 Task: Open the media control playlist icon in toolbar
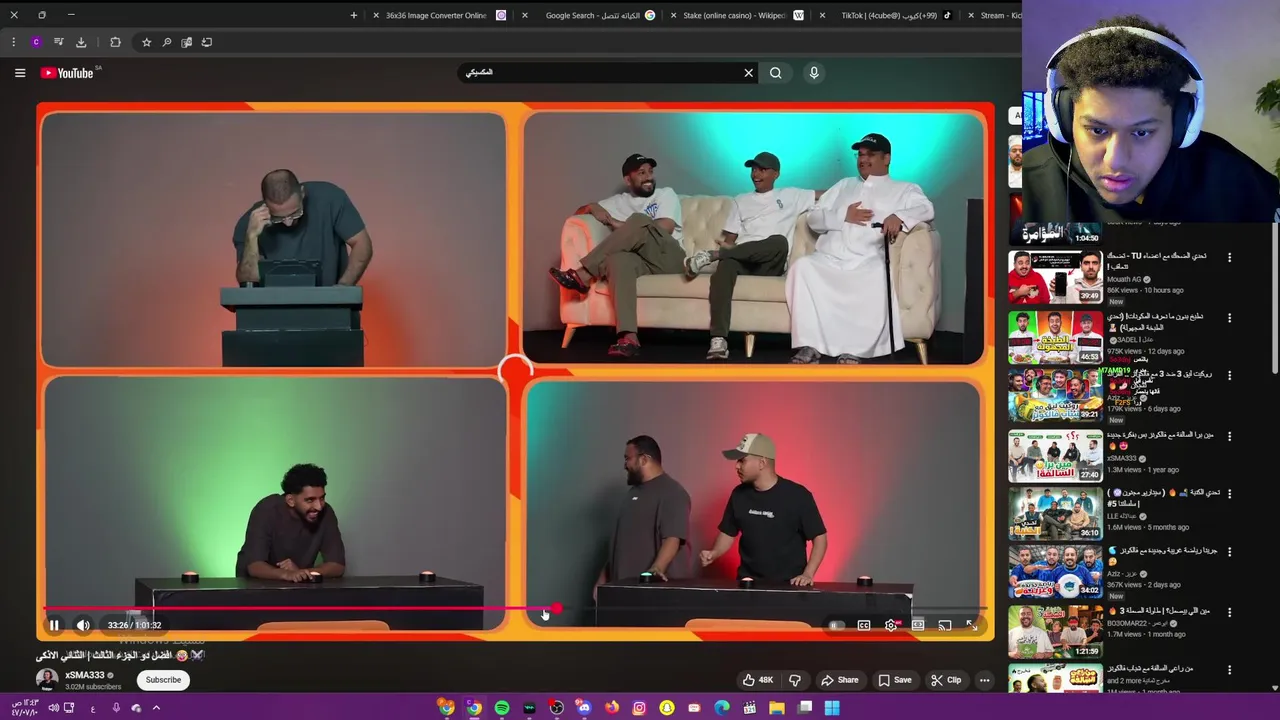coord(58,42)
